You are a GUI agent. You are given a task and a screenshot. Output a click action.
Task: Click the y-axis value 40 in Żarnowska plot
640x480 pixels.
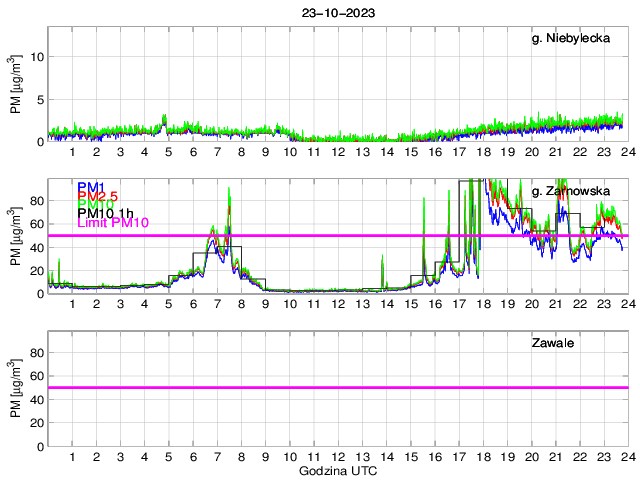37,248
